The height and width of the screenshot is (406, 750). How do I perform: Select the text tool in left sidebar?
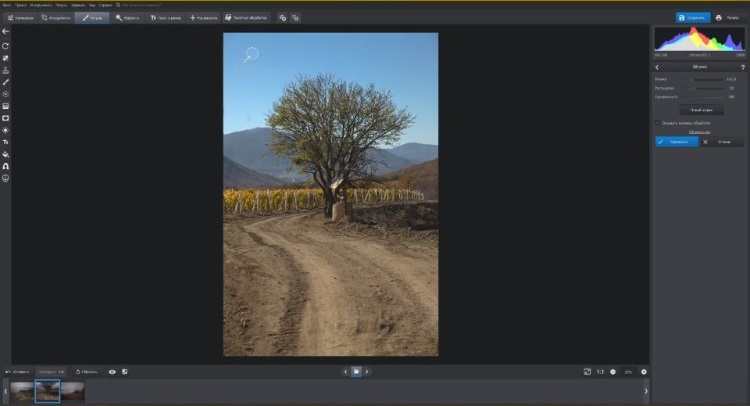(6, 142)
